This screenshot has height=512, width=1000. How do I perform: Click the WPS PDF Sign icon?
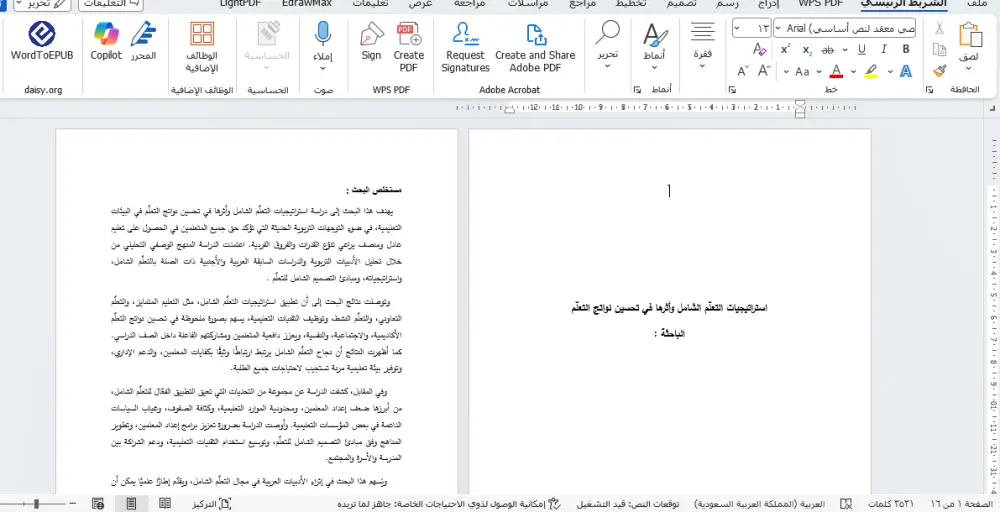coord(371,42)
